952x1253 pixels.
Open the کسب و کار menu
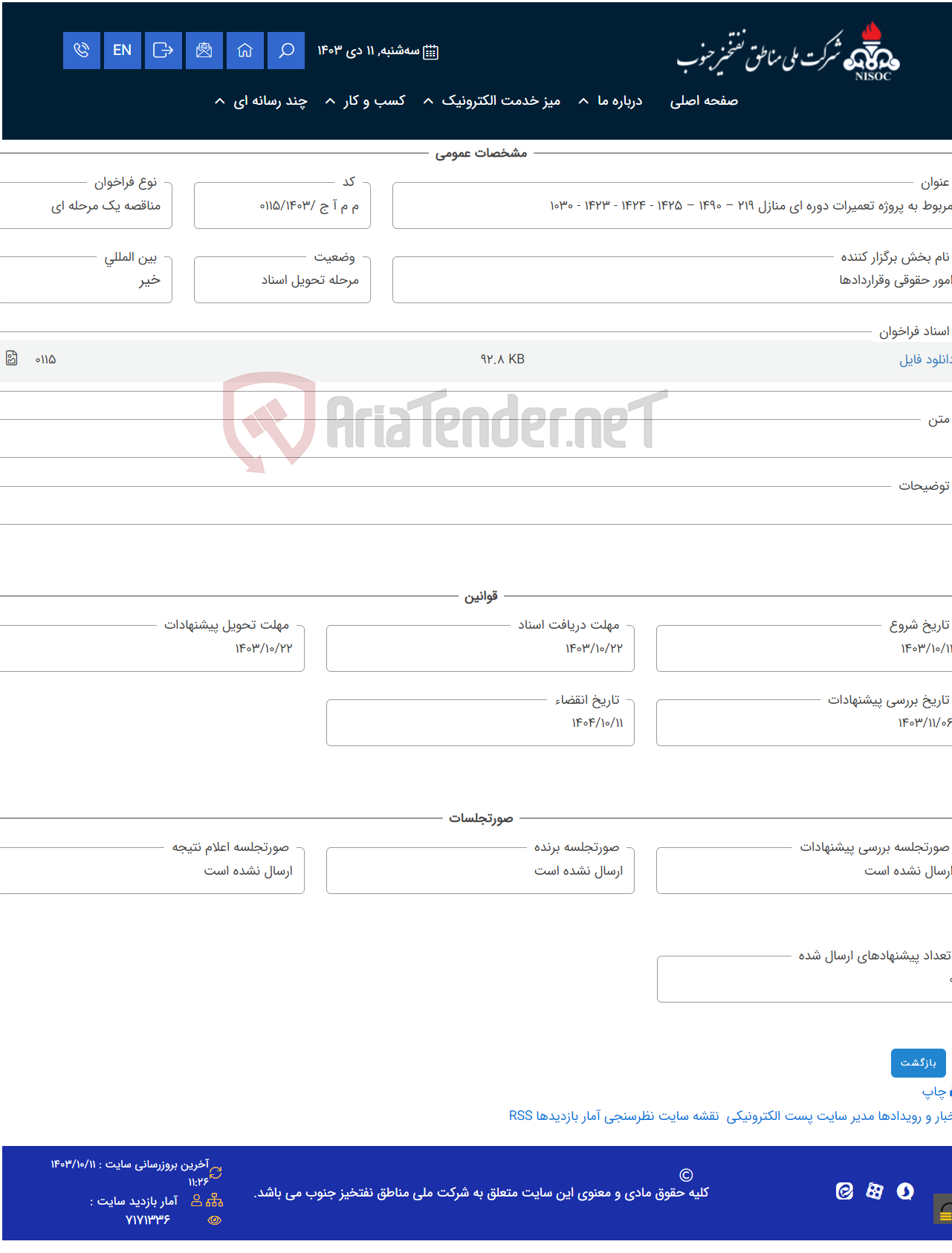tap(374, 101)
